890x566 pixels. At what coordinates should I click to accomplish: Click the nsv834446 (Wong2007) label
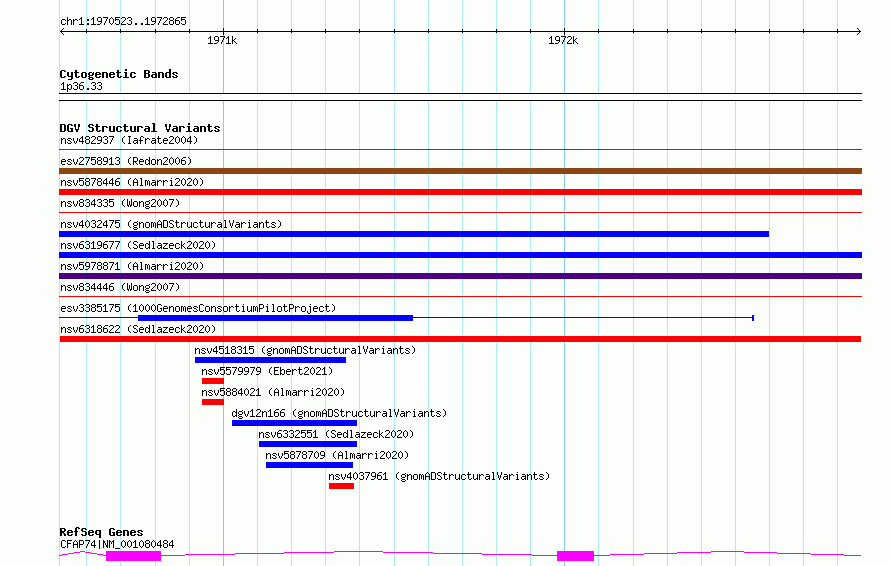click(120, 287)
